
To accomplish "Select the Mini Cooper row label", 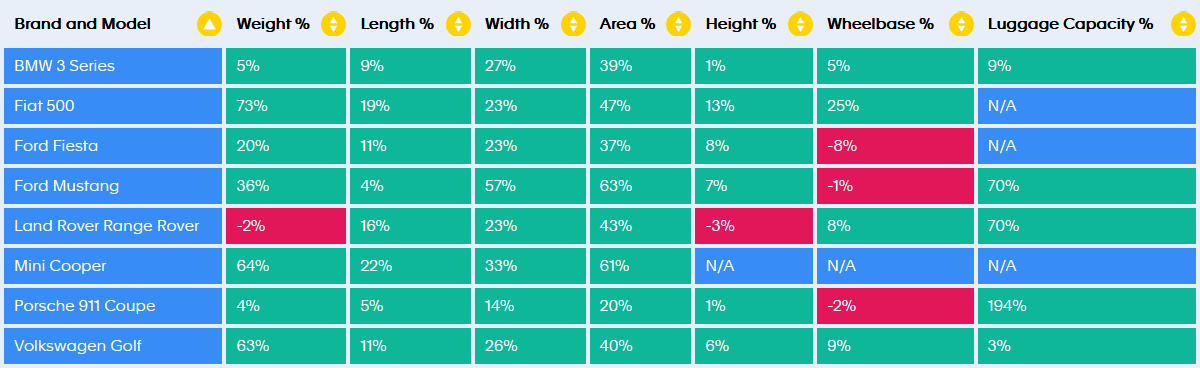I will 113,266.
